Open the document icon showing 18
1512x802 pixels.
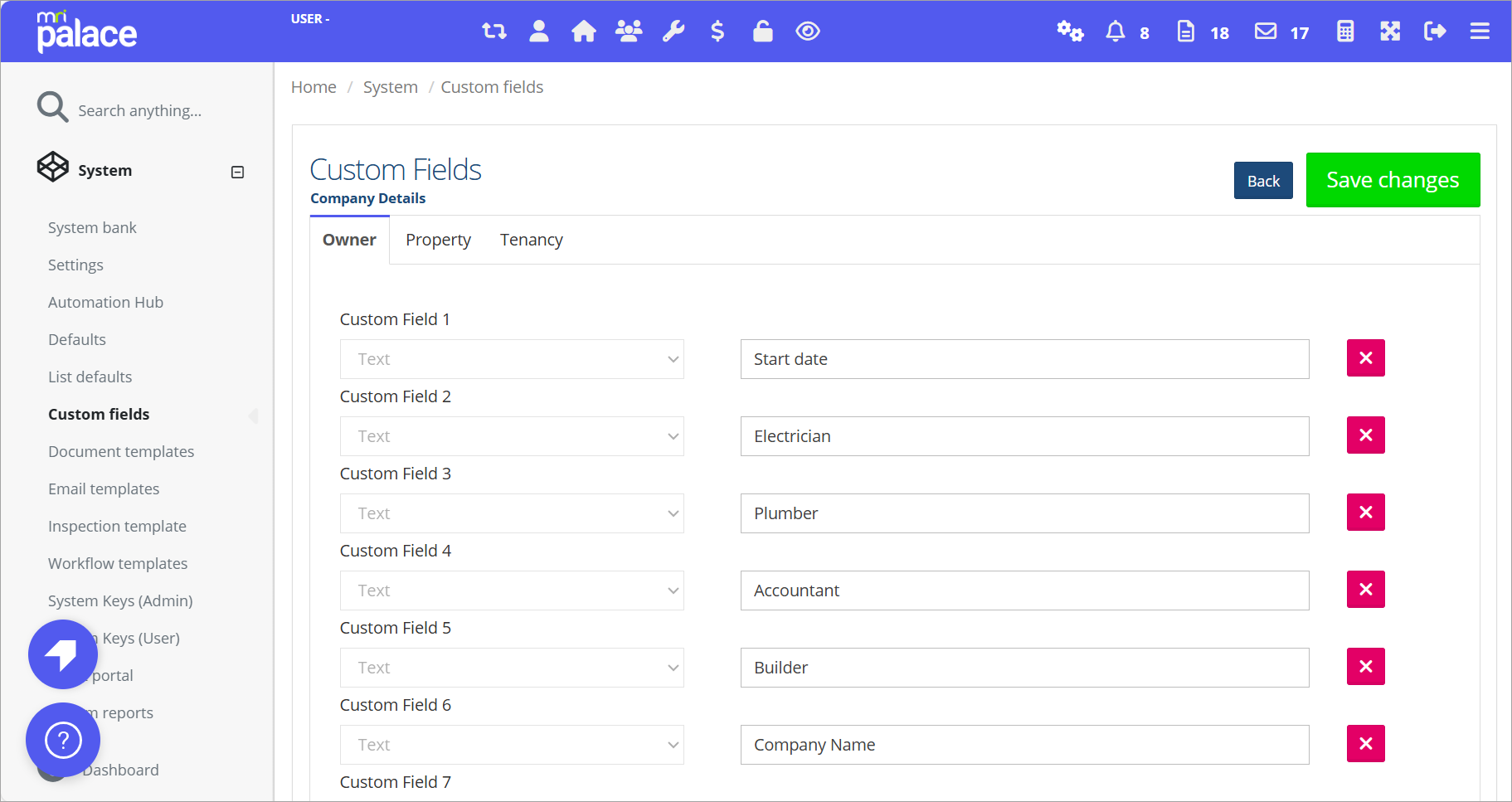tap(1186, 32)
